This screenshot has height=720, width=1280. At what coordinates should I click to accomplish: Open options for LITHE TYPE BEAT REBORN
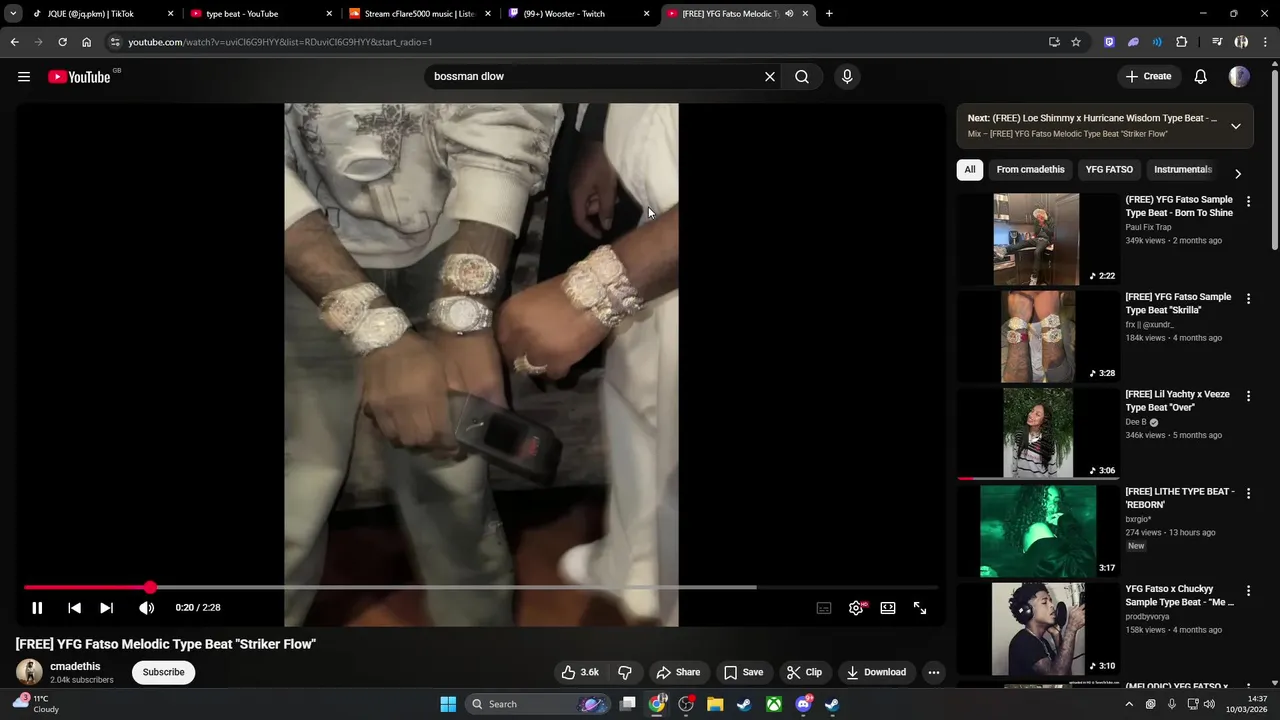1248,494
